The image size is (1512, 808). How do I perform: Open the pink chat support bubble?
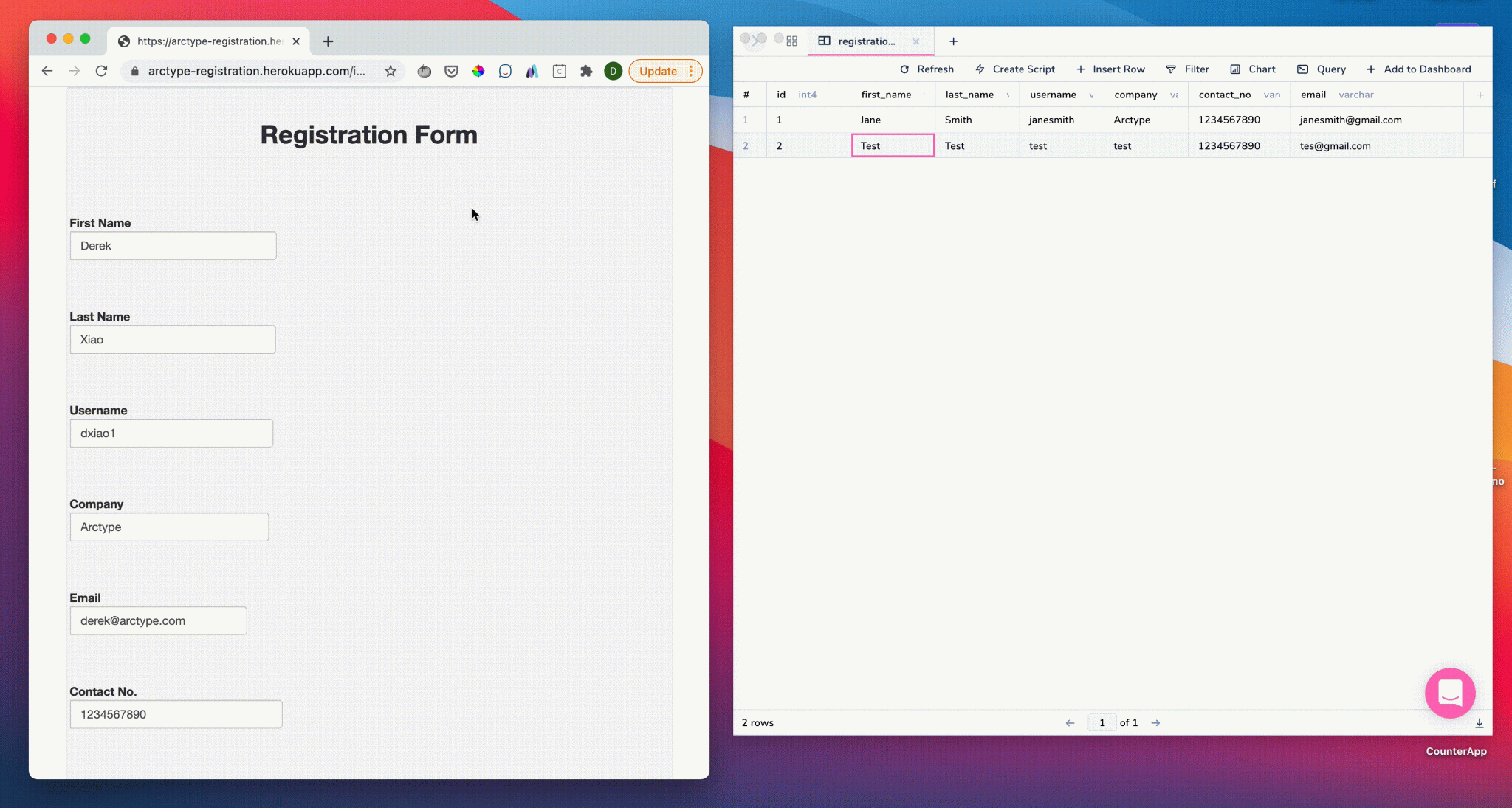1449,693
